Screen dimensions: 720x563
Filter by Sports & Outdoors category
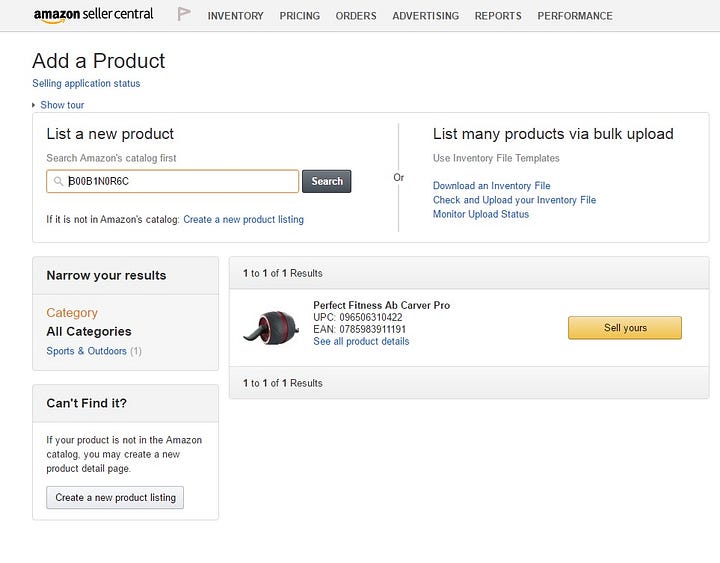coord(87,351)
